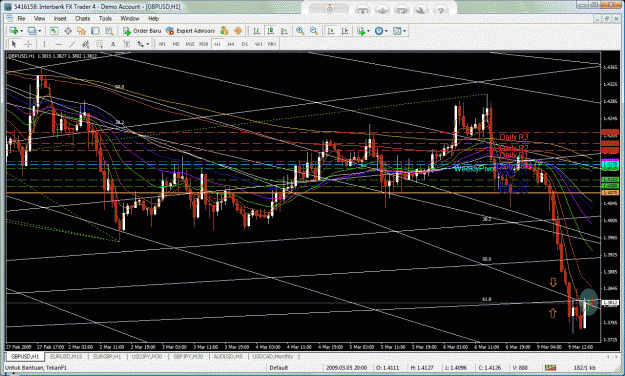Select the Text tool
Viewport: 625px width, 376px height.
point(113,44)
